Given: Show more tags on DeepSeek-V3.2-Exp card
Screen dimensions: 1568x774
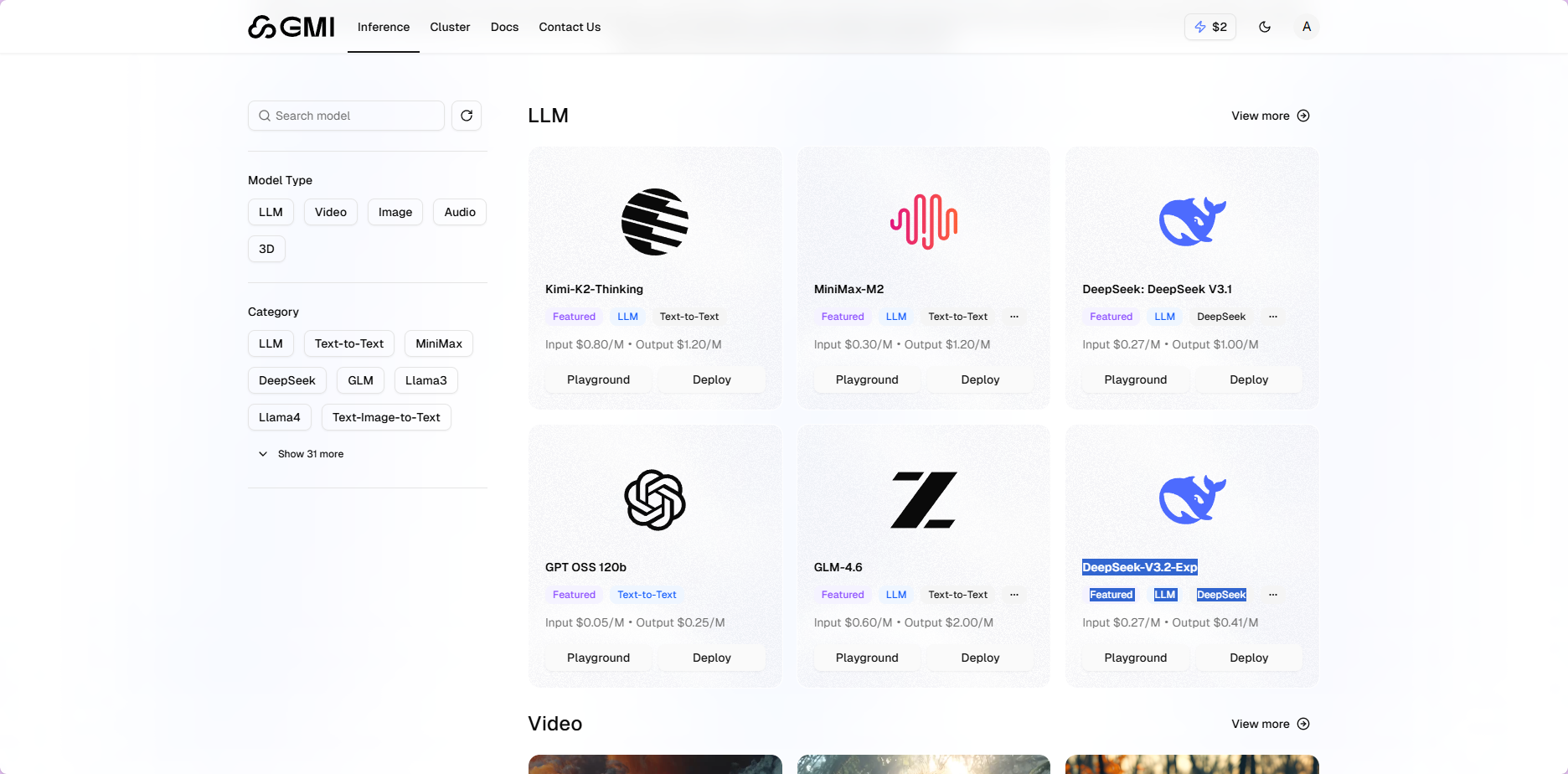Looking at the screenshot, I should [1273, 595].
